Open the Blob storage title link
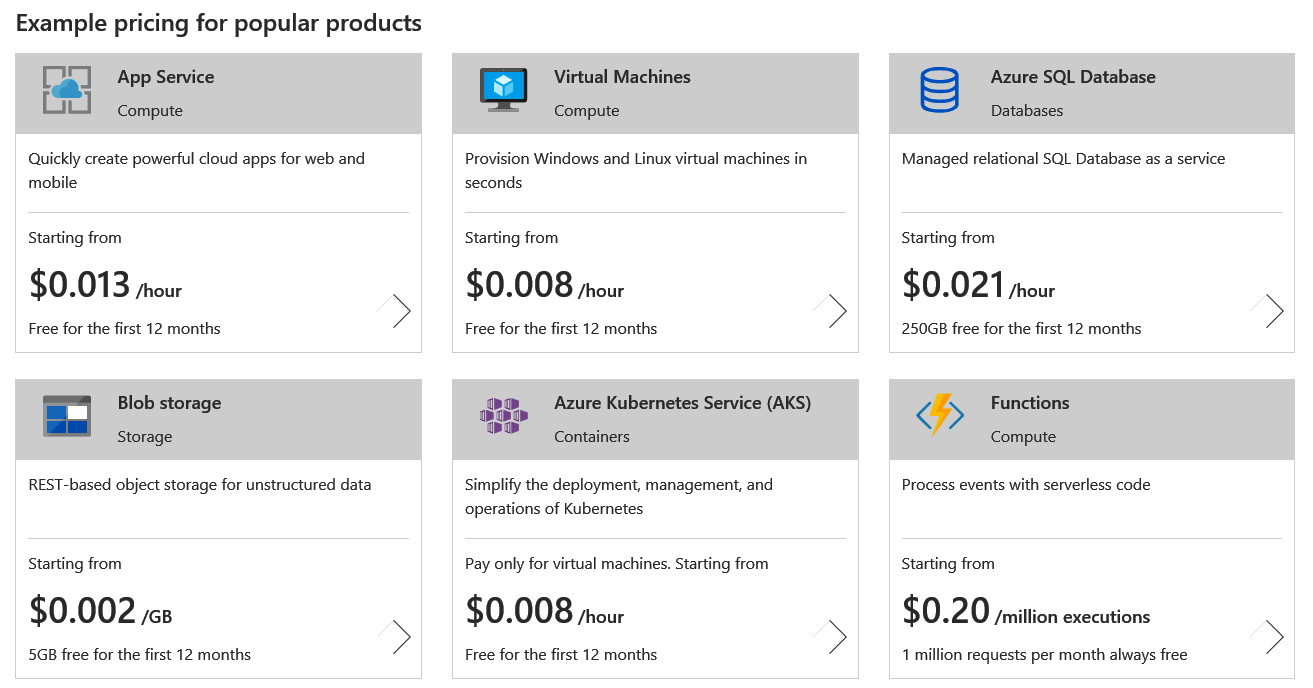This screenshot has width=1313, height=688. (x=170, y=403)
